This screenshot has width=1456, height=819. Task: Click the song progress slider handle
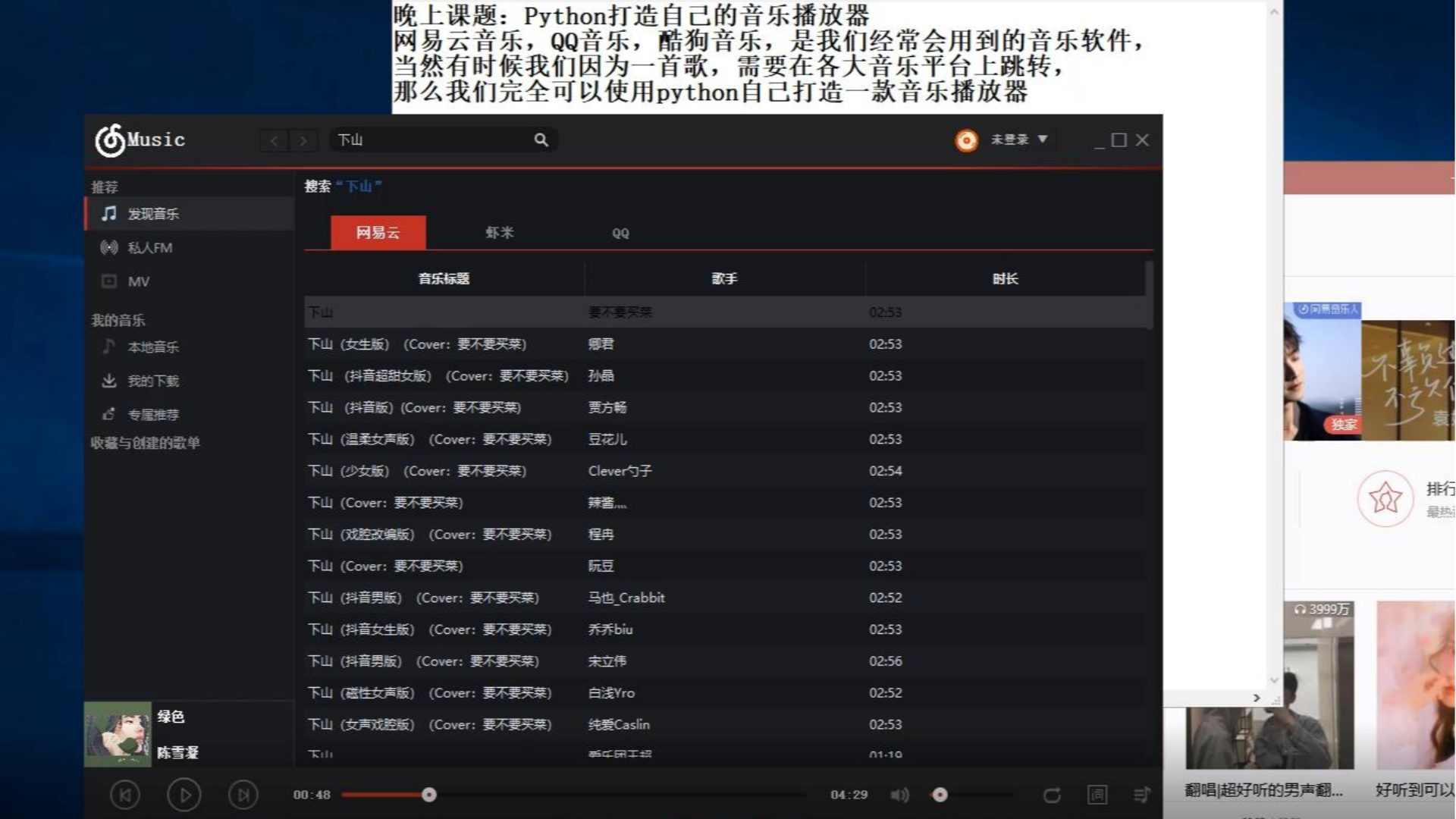click(429, 795)
